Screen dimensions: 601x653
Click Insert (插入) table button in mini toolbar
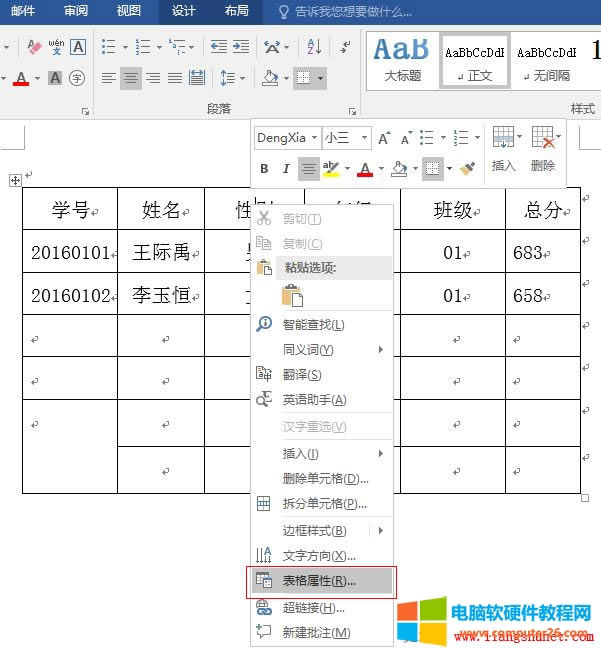[504, 150]
